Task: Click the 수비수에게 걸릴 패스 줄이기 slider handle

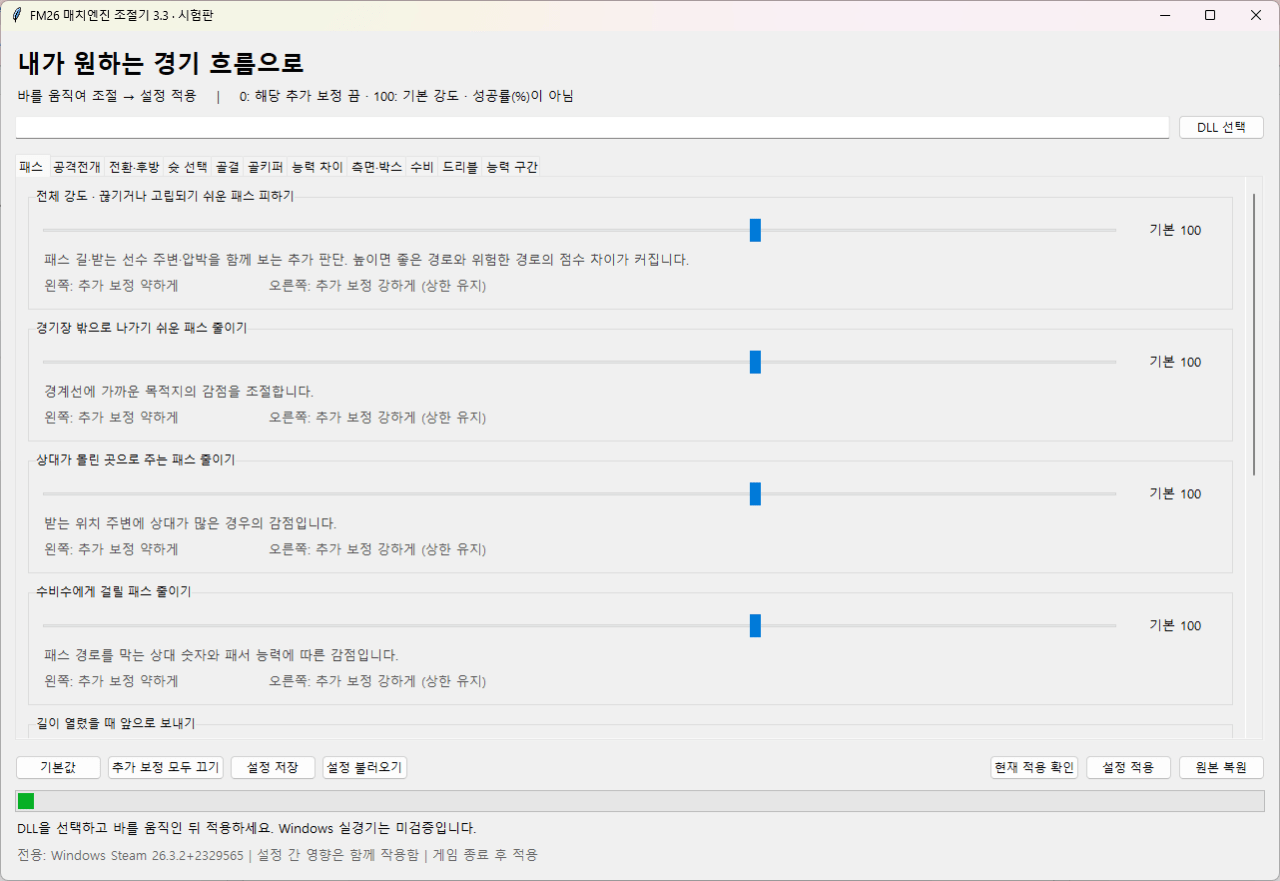Action: tap(755, 626)
